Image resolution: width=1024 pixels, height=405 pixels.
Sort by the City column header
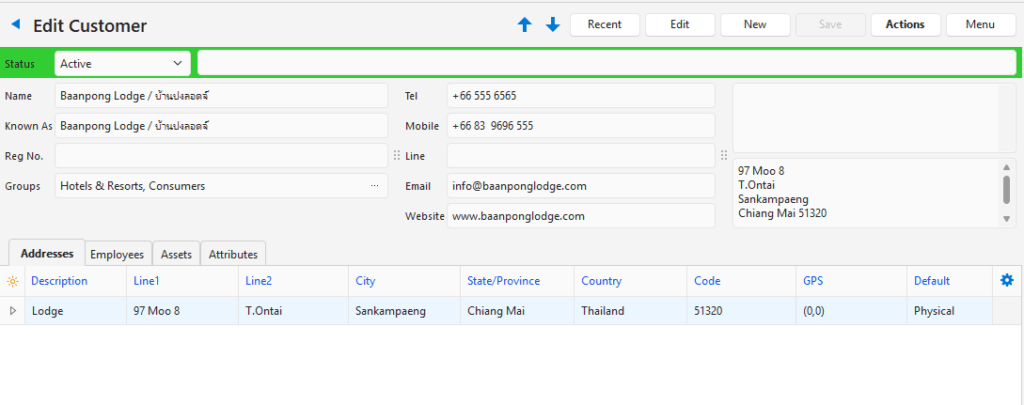tap(365, 281)
